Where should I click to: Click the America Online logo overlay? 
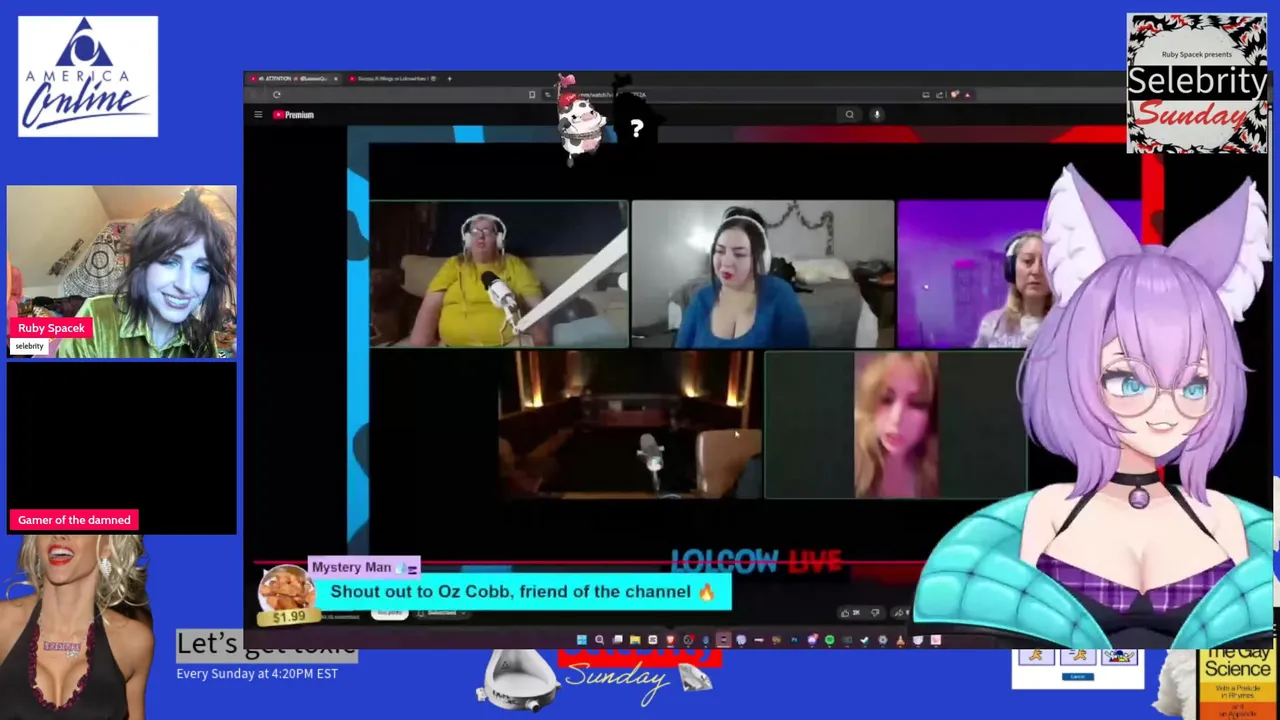click(x=88, y=76)
